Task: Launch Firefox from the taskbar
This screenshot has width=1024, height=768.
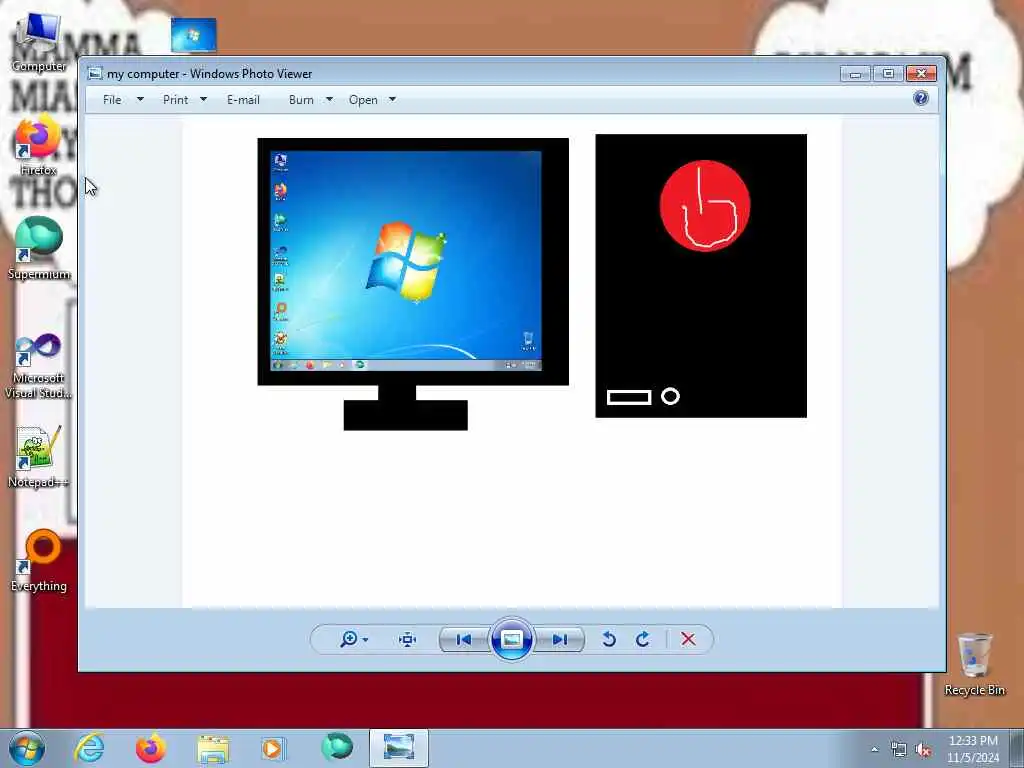Action: pos(151,748)
